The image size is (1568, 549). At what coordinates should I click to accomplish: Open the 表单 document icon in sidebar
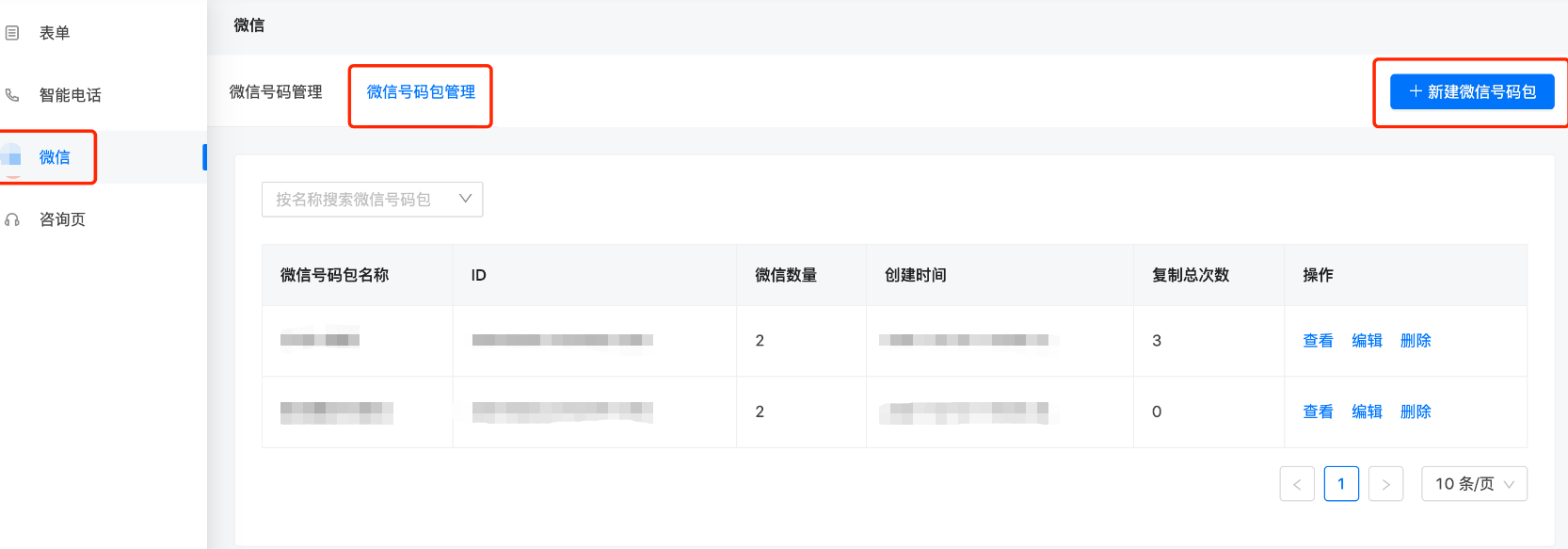coord(12,31)
